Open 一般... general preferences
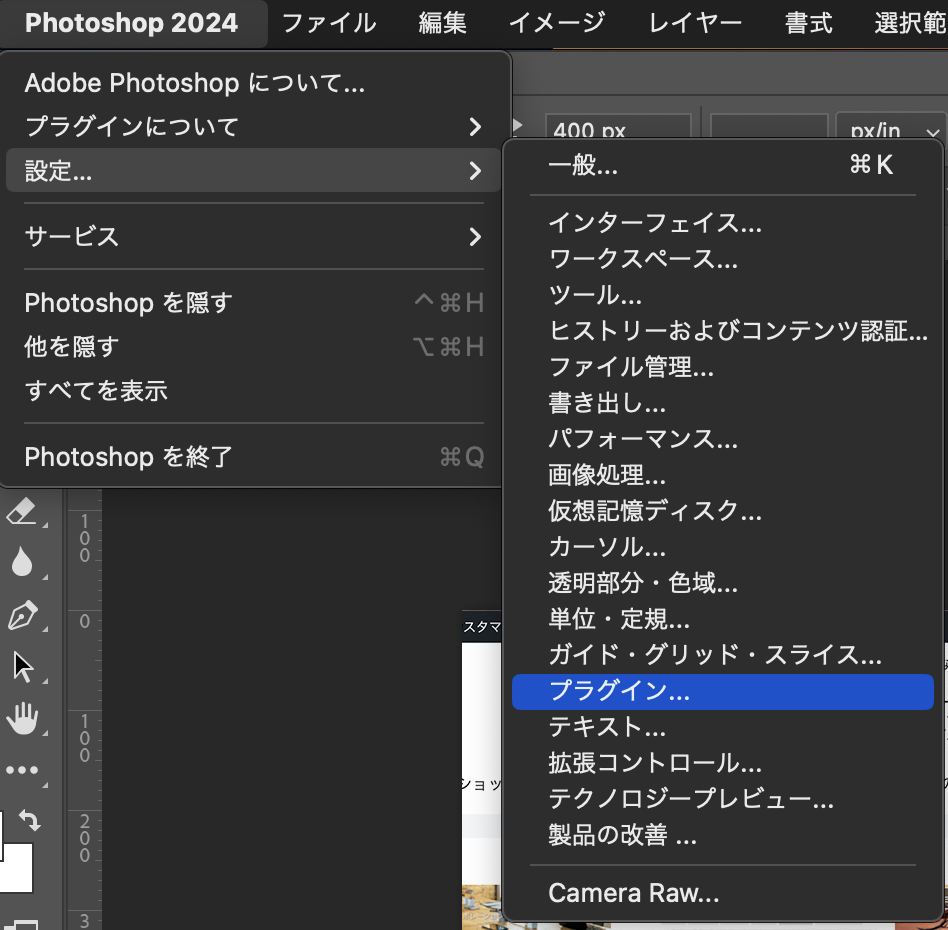948x930 pixels. 583,166
